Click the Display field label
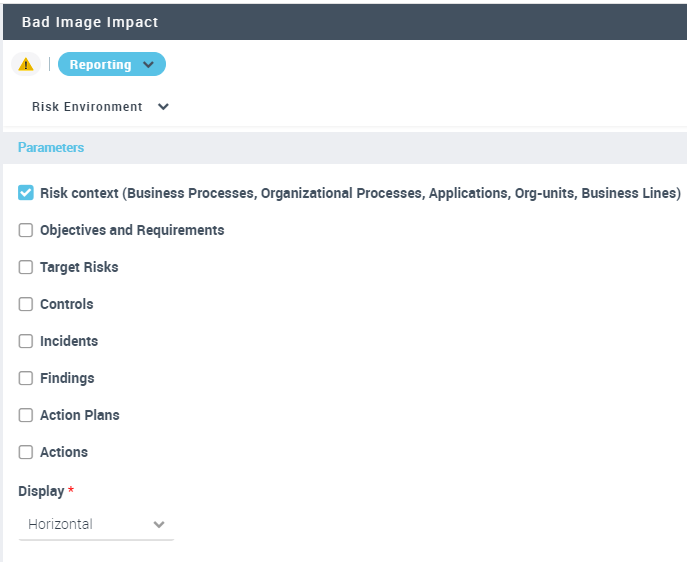Image resolution: width=687 pixels, height=562 pixels. [x=41, y=491]
